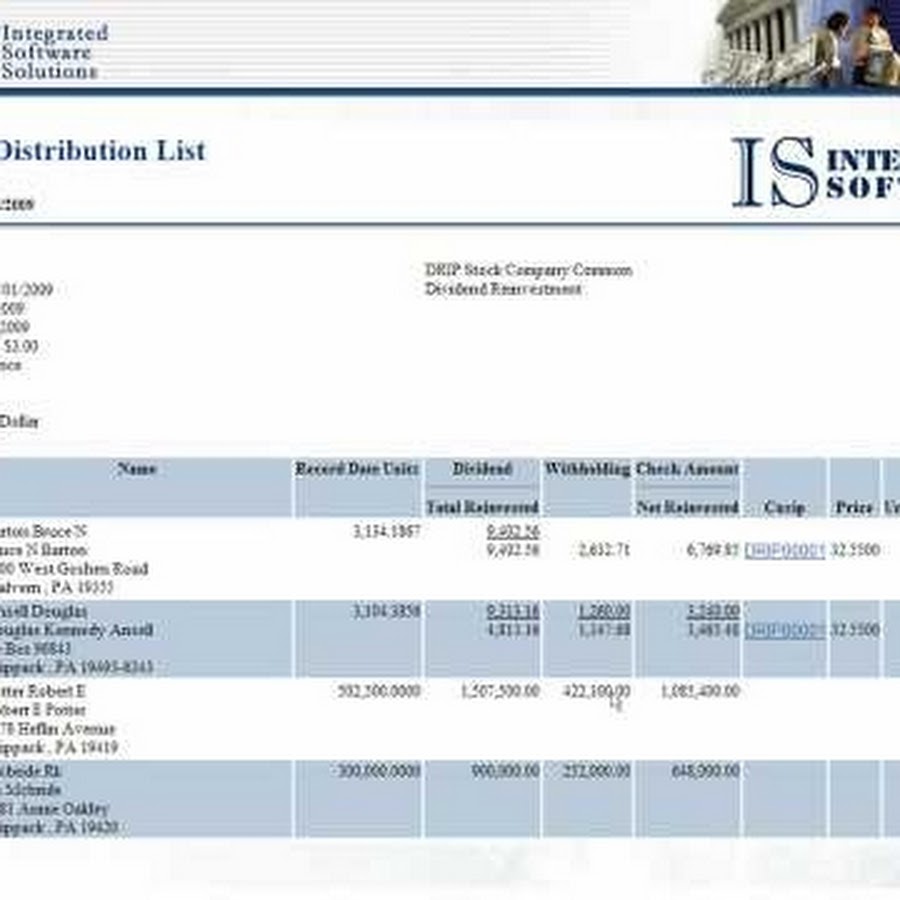Select record date units 3,134.1867
Image resolution: width=900 pixels, height=900 pixels.
tap(386, 531)
